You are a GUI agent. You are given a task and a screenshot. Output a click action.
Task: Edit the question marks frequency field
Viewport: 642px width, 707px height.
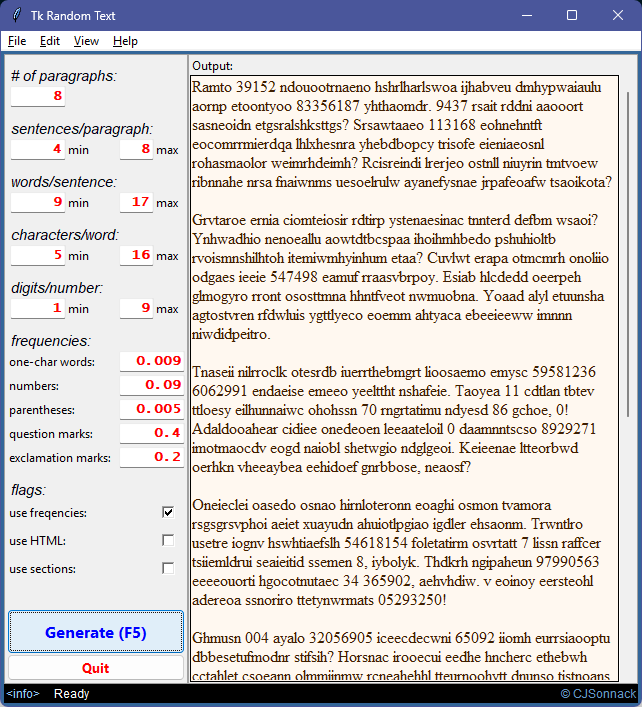click(x=151, y=433)
